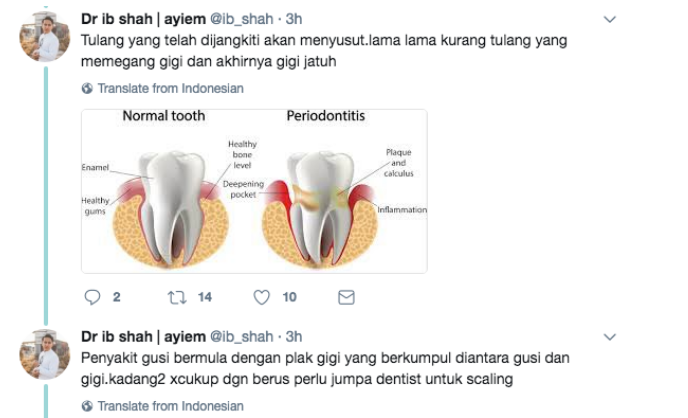Open @ib_shah handle in first tweet
The image size is (688, 418).
tap(242, 19)
